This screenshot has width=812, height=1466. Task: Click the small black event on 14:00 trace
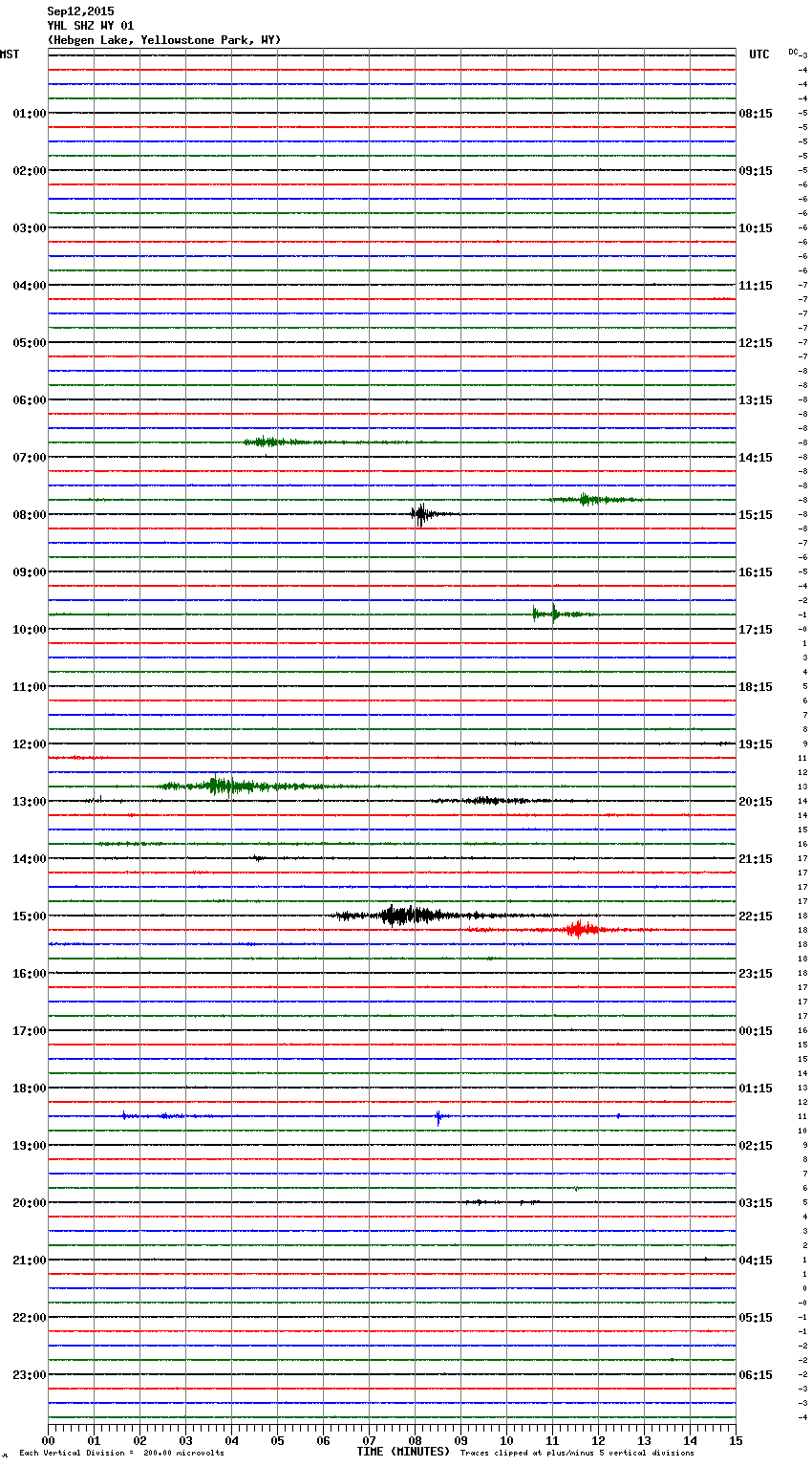258,857
